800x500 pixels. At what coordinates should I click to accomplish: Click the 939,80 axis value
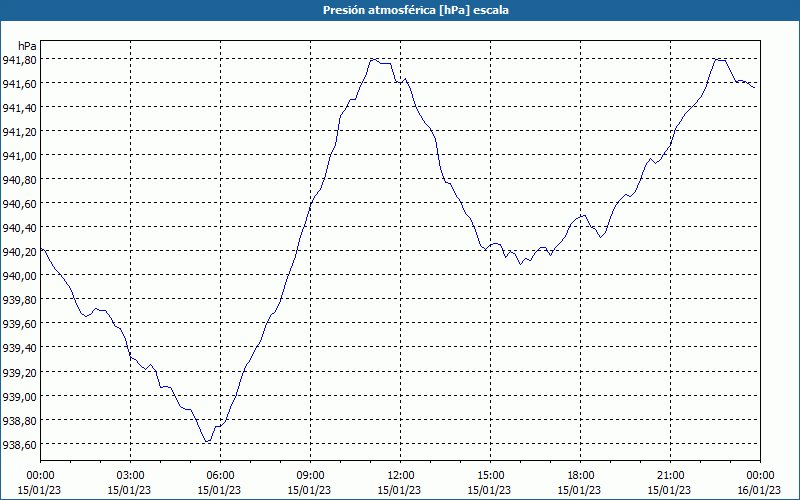pyautogui.click(x=19, y=300)
